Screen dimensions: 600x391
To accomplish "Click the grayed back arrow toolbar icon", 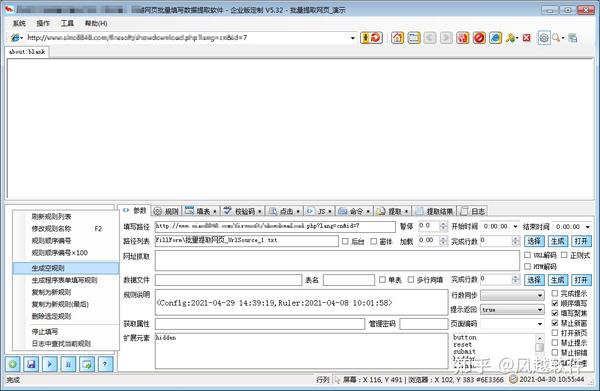I will click(430, 38).
